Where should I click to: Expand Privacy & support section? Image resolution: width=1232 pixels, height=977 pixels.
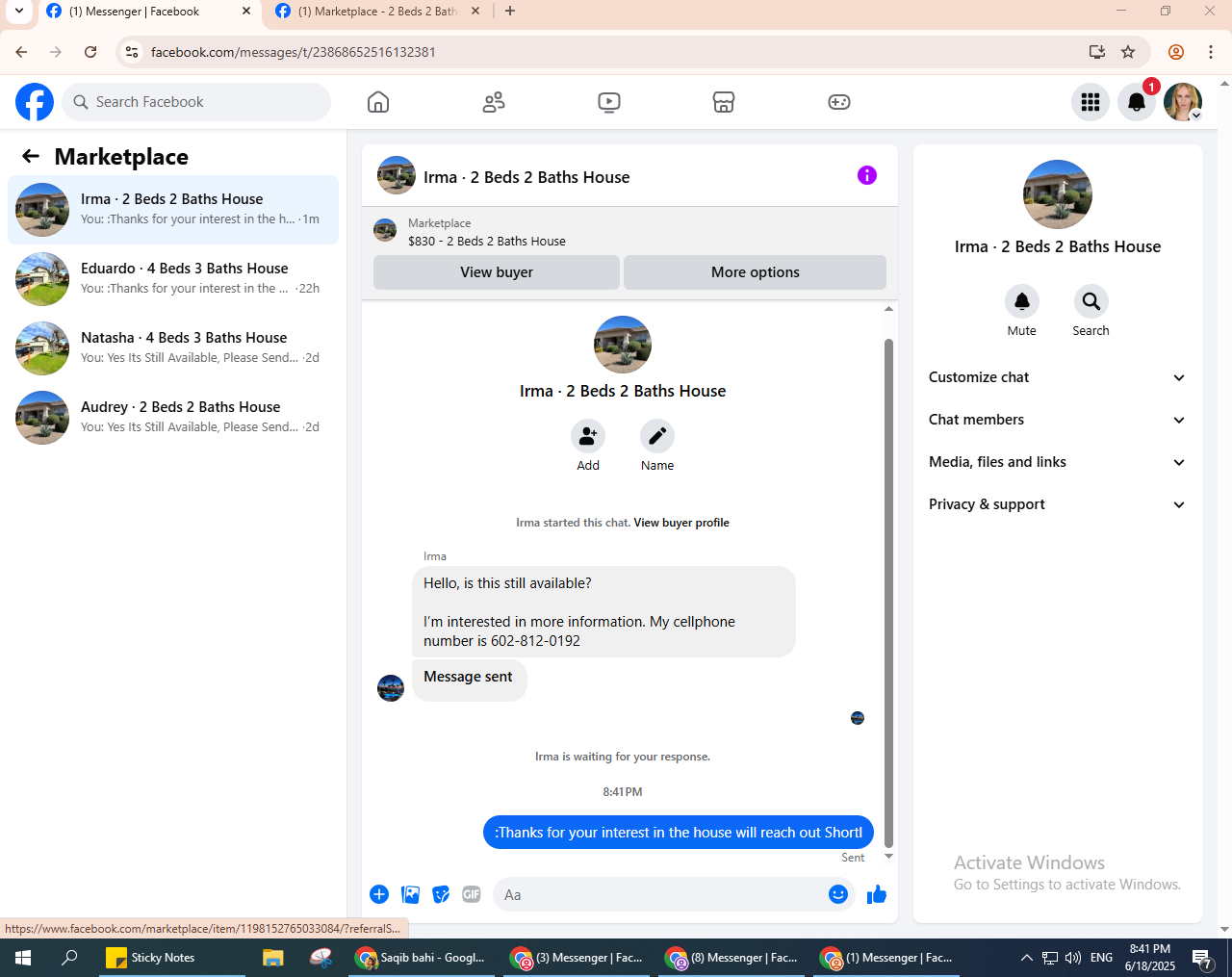coord(1057,504)
